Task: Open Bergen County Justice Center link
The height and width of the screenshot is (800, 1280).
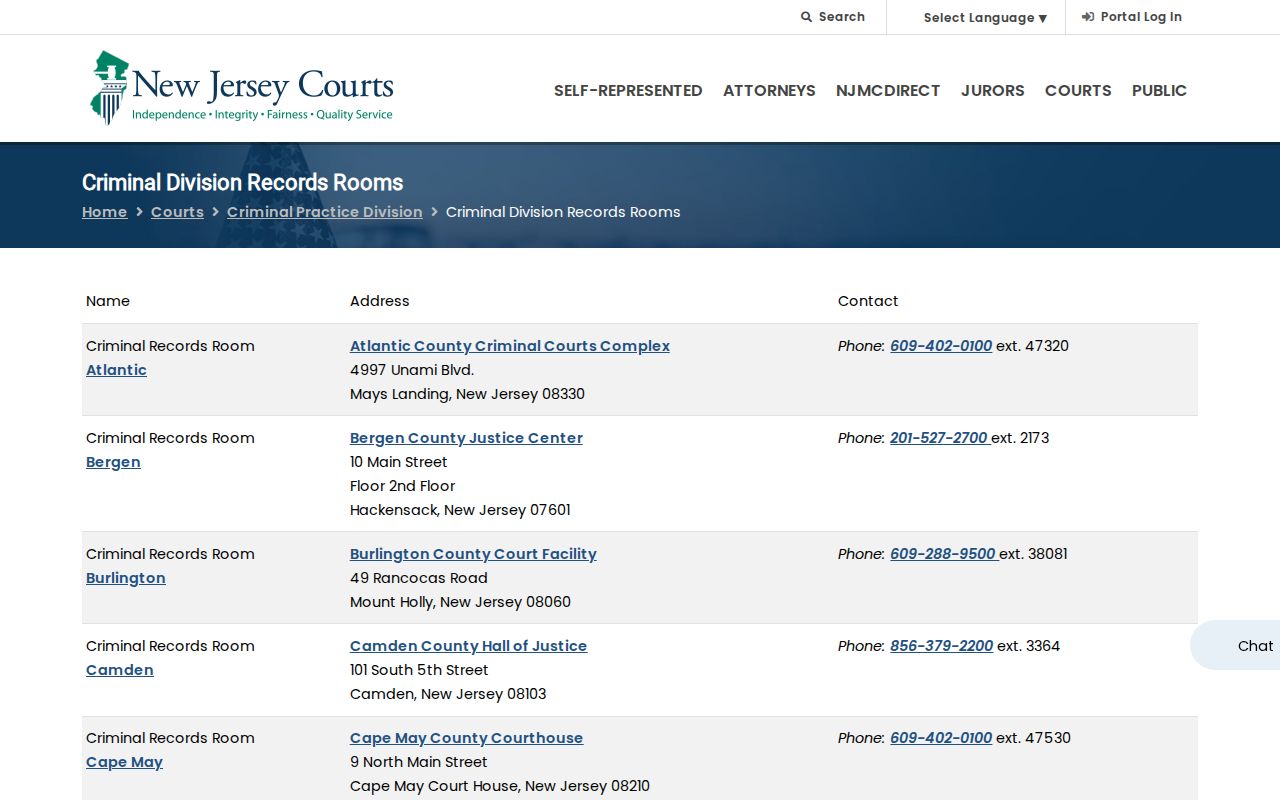Action: click(466, 438)
